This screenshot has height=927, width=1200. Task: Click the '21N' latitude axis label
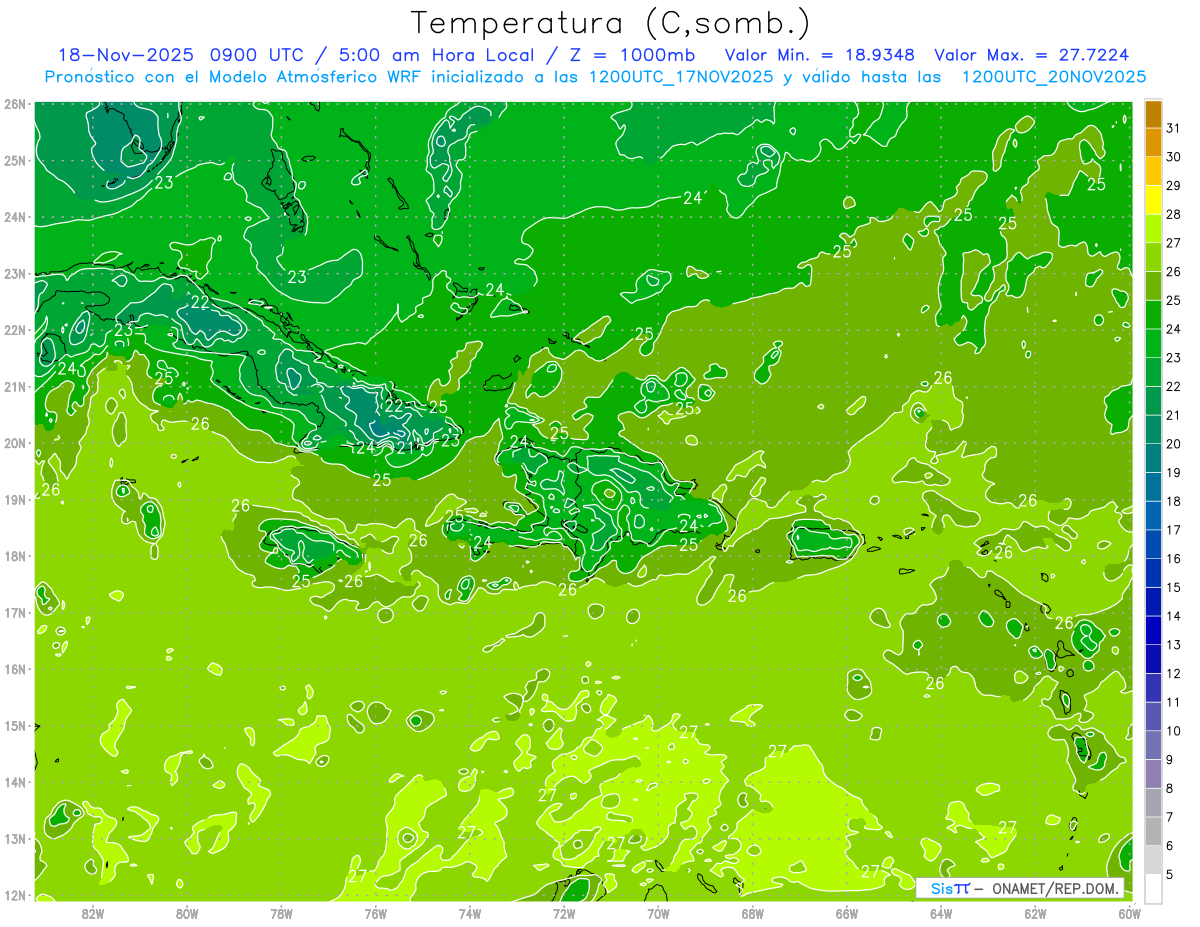point(15,386)
